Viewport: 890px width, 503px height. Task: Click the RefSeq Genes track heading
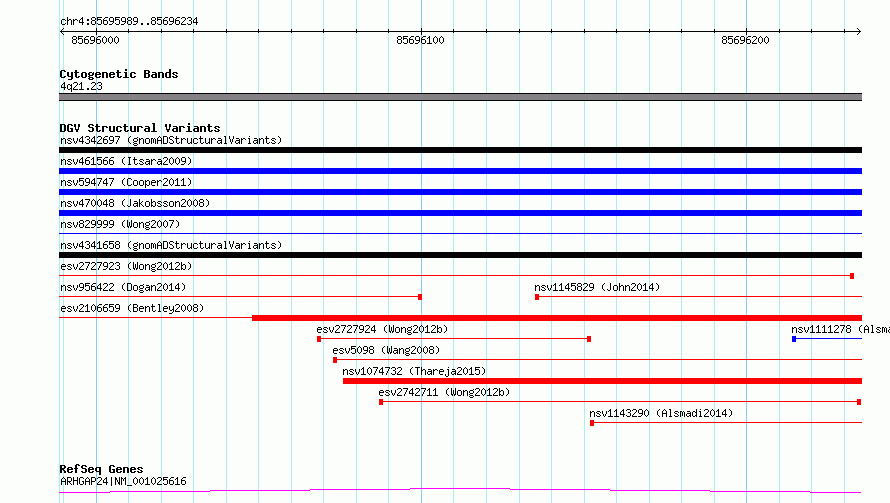[101, 469]
